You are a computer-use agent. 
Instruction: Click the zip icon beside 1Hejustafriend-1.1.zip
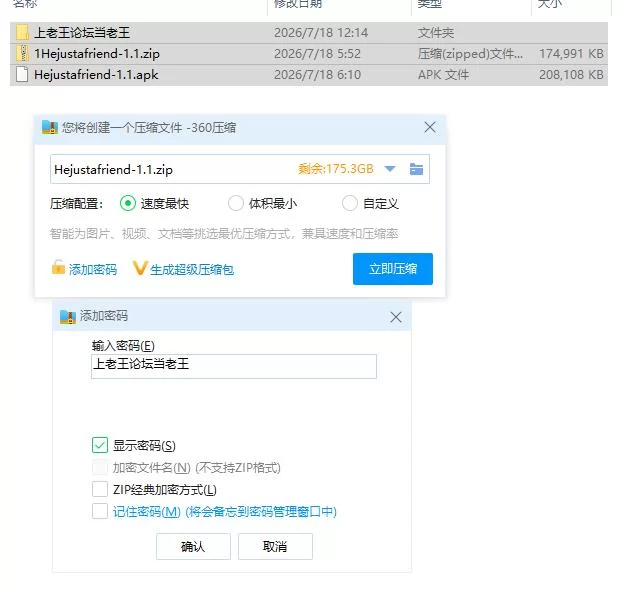click(22, 54)
